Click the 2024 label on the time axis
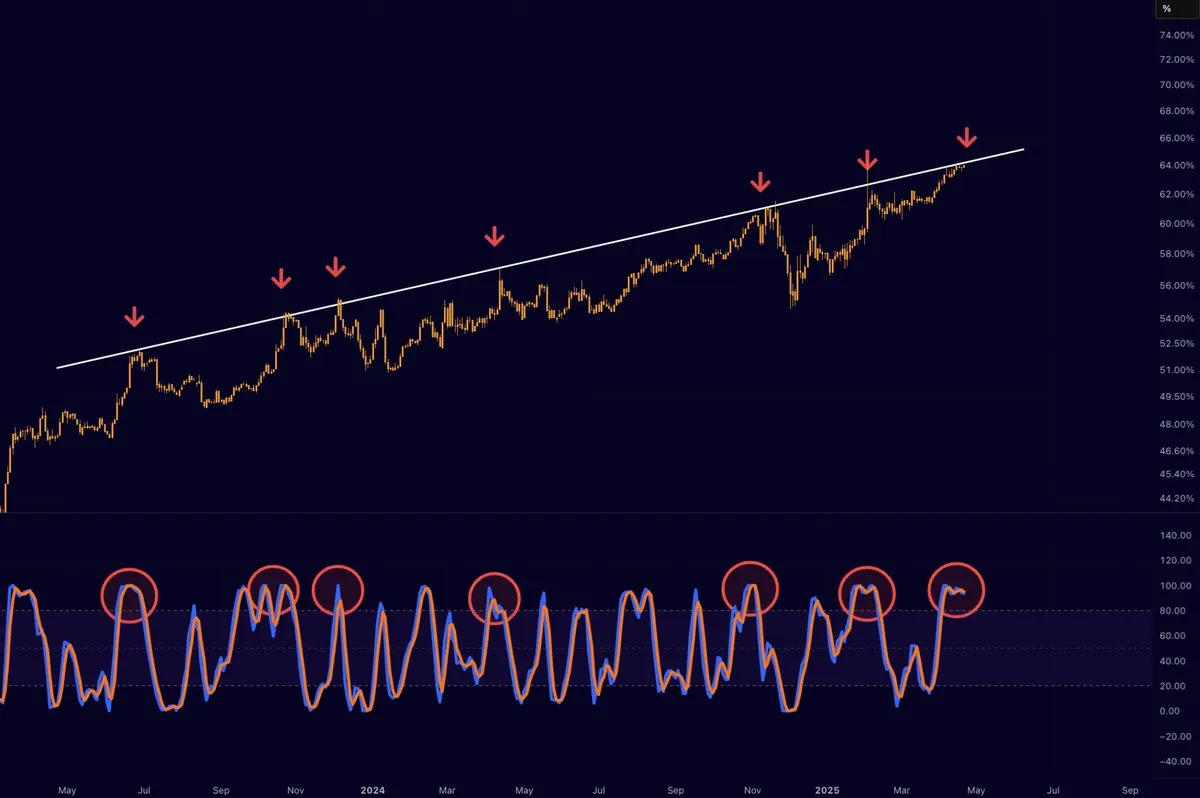Viewport: 1200px width, 798px height. [371, 790]
